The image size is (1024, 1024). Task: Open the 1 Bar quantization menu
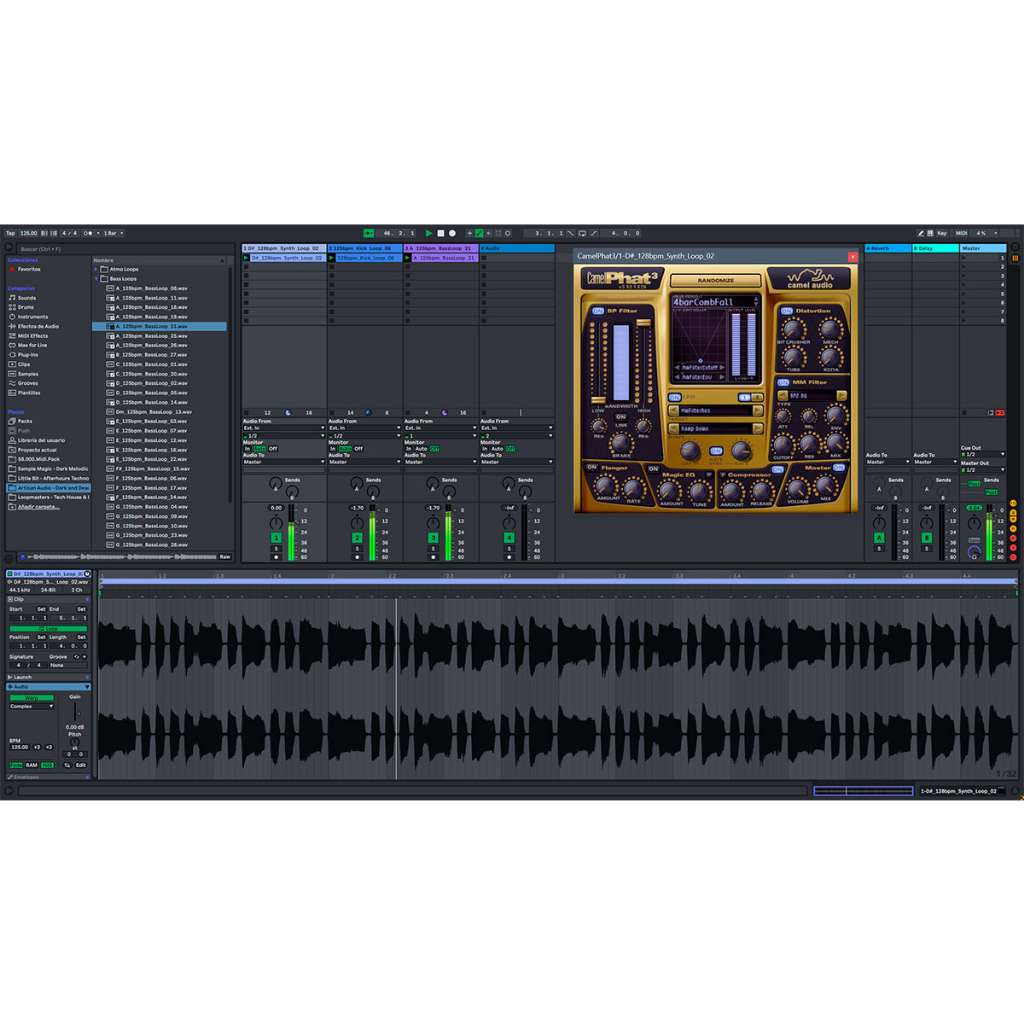click(112, 233)
